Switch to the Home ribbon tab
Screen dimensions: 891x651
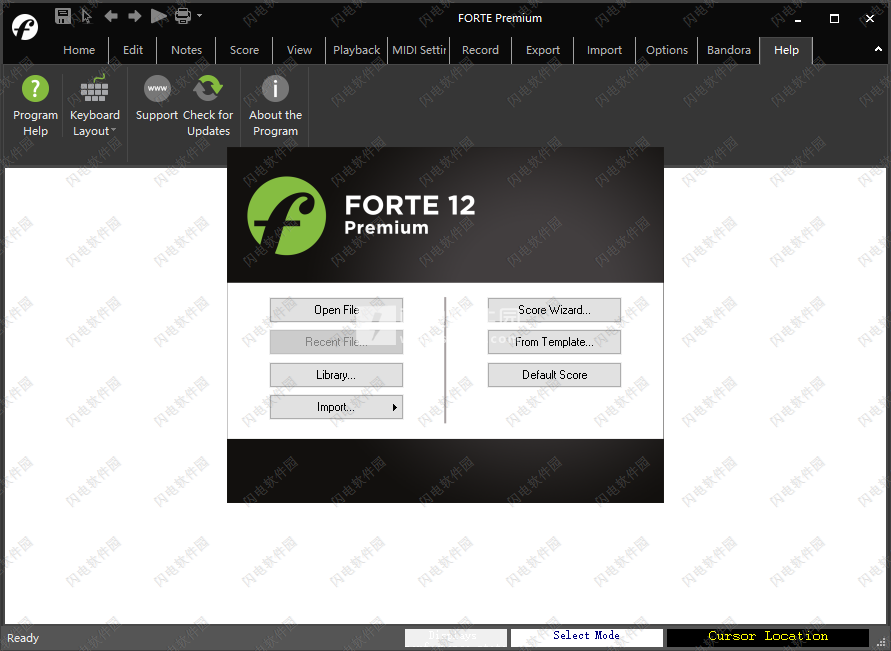(x=79, y=50)
